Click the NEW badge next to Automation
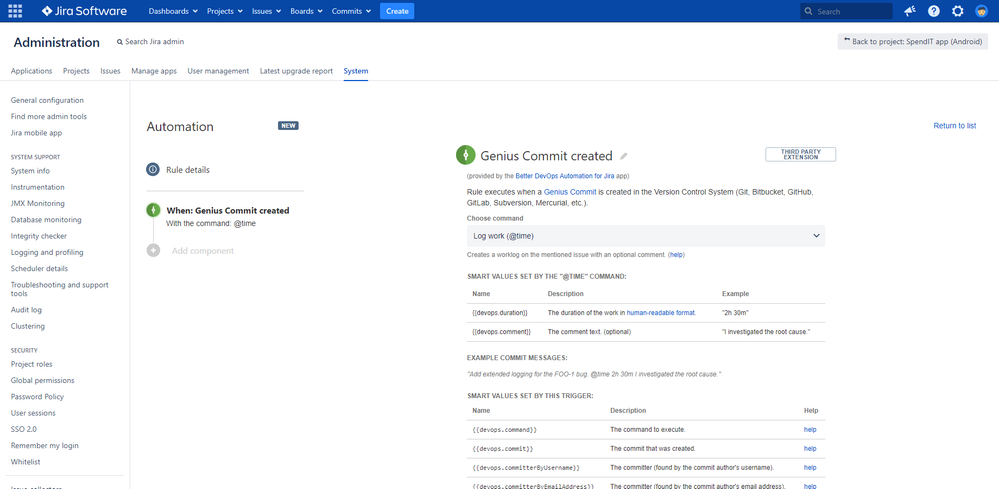This screenshot has width=999, height=489. (x=288, y=126)
